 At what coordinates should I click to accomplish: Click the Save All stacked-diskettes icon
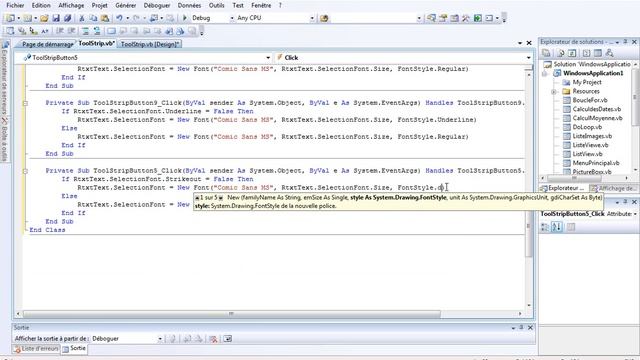tap(67, 18)
